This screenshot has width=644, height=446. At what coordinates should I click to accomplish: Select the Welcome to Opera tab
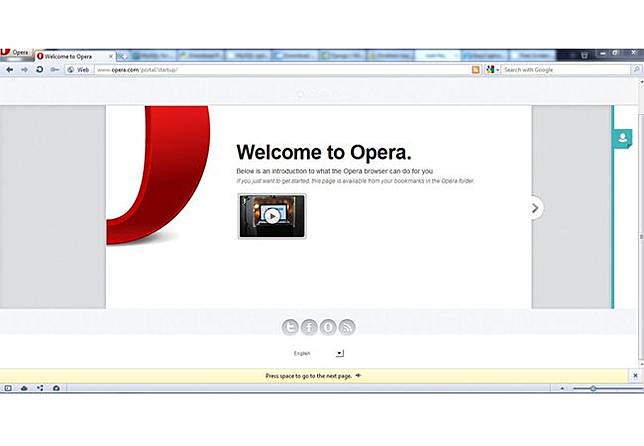click(x=70, y=56)
